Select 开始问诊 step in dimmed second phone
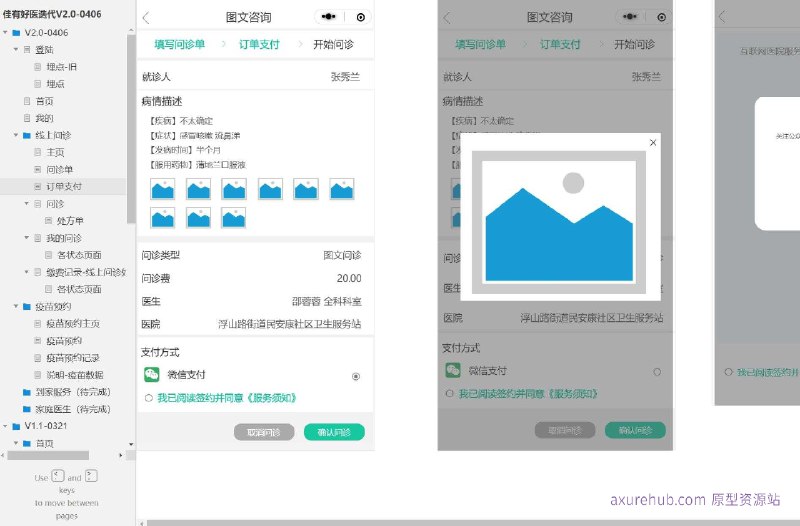Viewport: 800px width, 526px height. pyautogui.click(x=635, y=44)
